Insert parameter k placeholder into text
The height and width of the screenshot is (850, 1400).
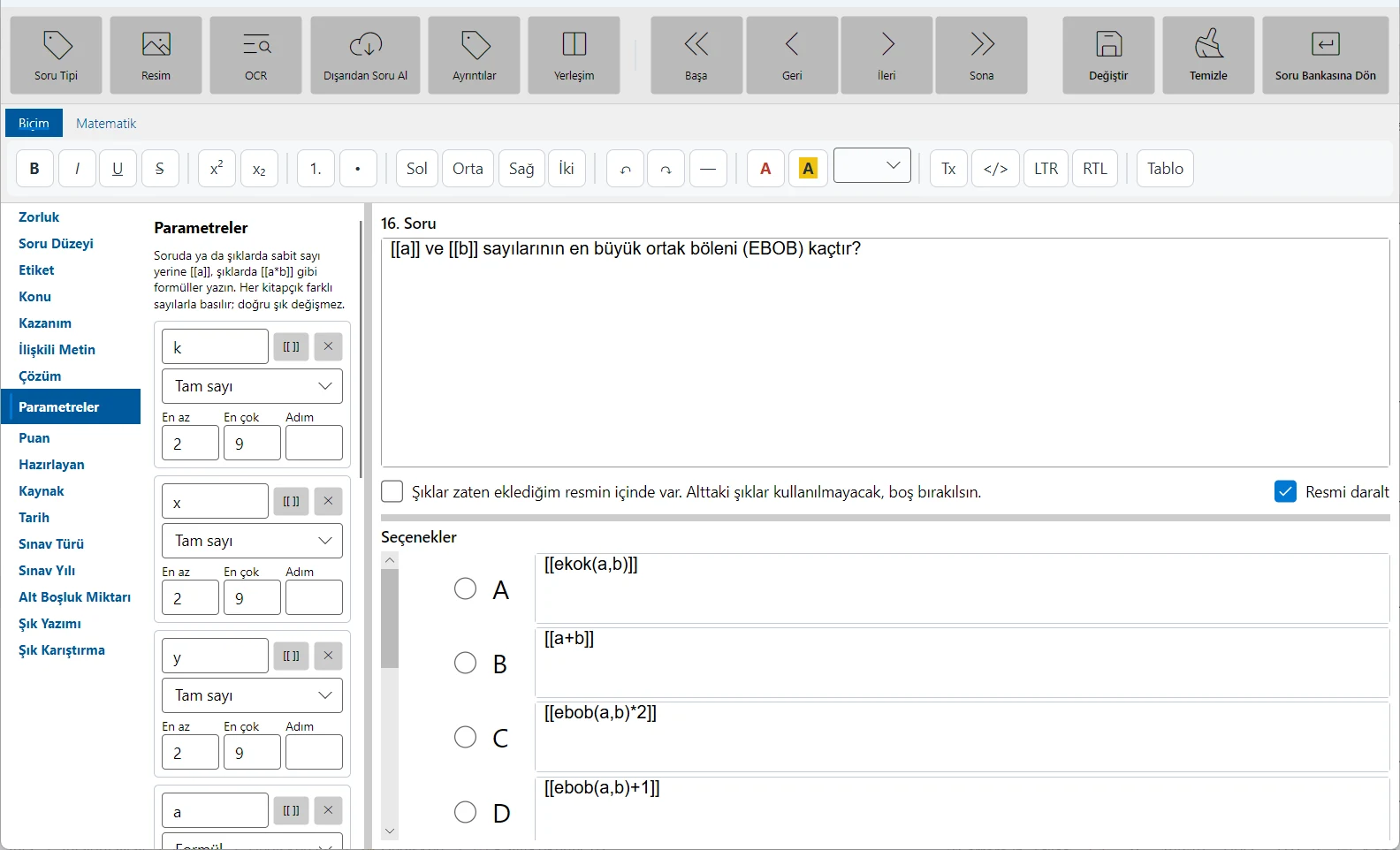click(x=291, y=346)
